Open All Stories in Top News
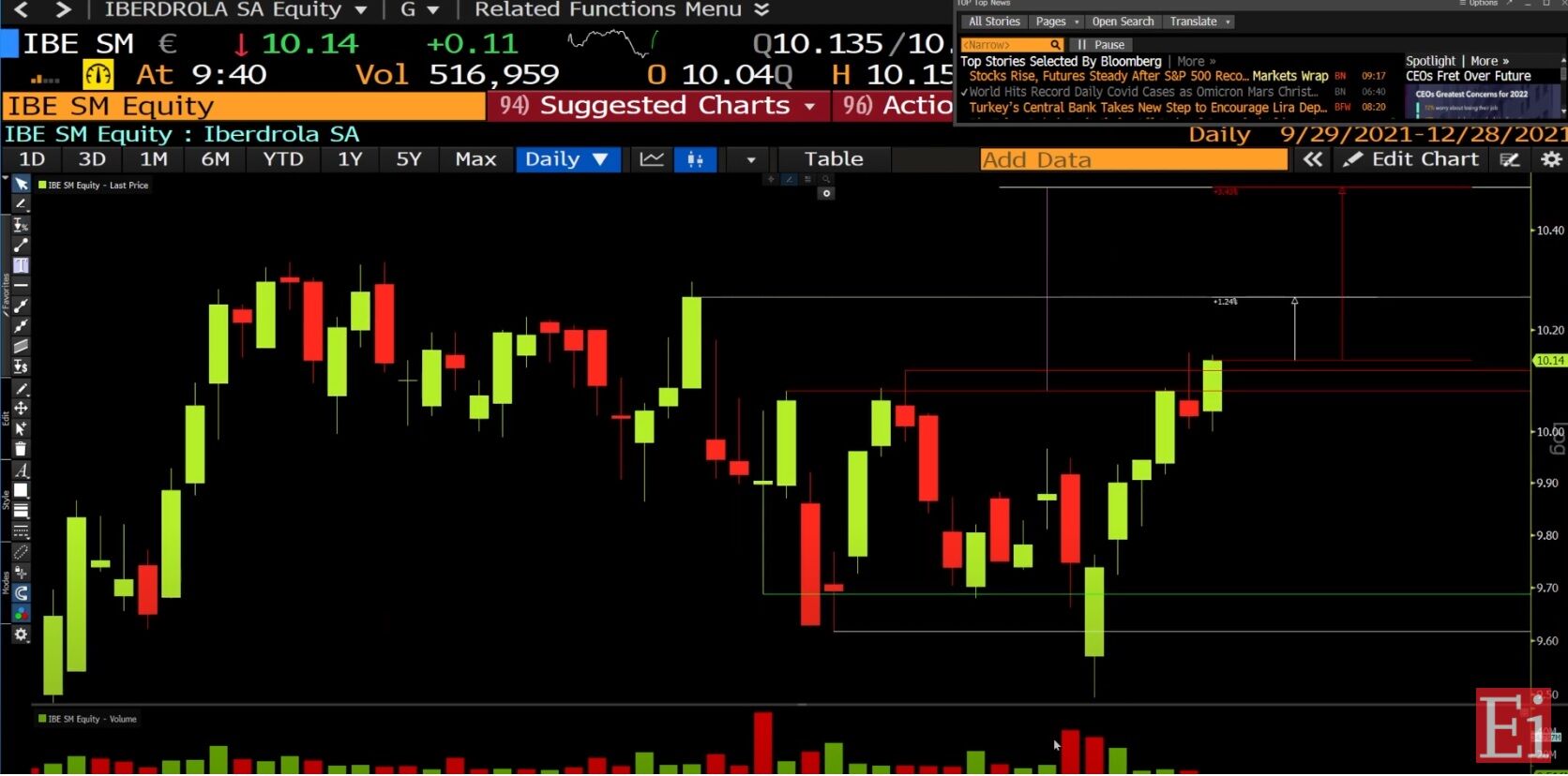The width and height of the screenshot is (1568, 776). click(x=994, y=22)
